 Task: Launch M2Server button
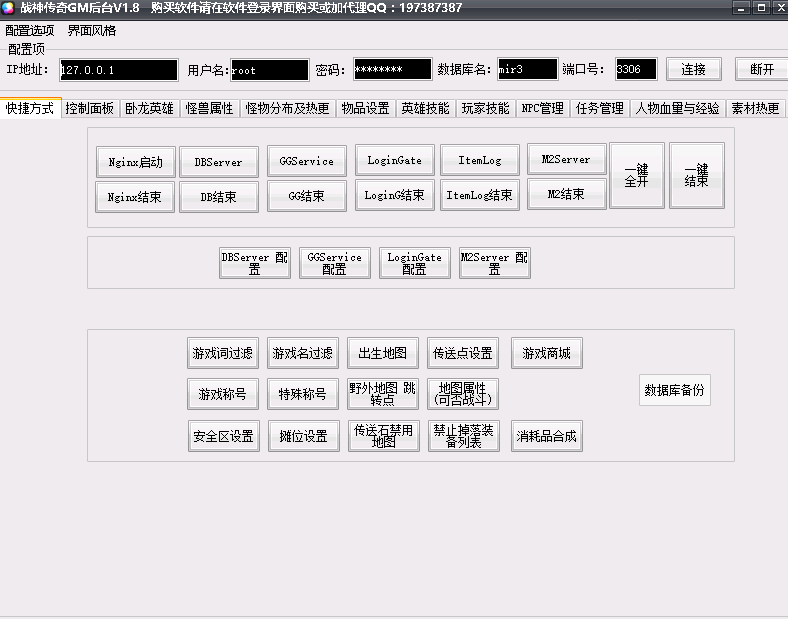(566, 159)
